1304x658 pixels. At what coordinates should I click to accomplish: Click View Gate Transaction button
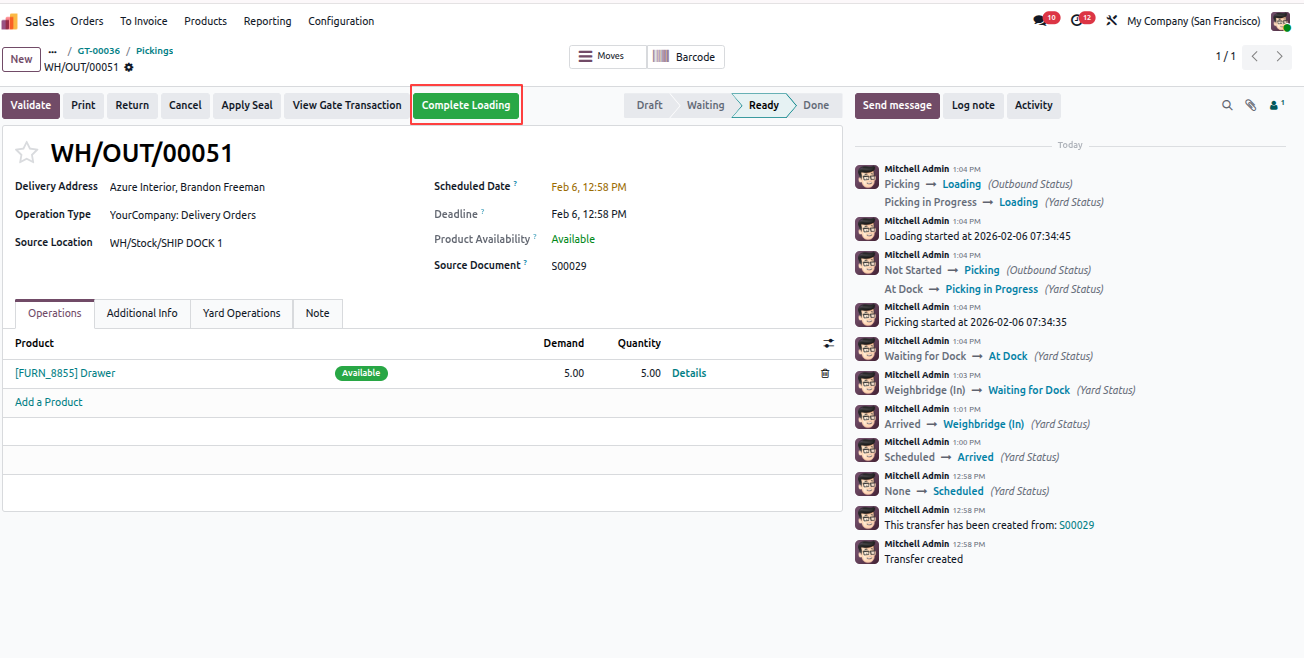pos(347,105)
